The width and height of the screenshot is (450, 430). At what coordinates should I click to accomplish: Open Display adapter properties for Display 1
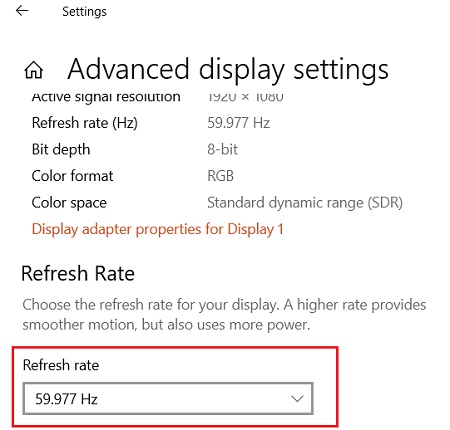tap(157, 229)
